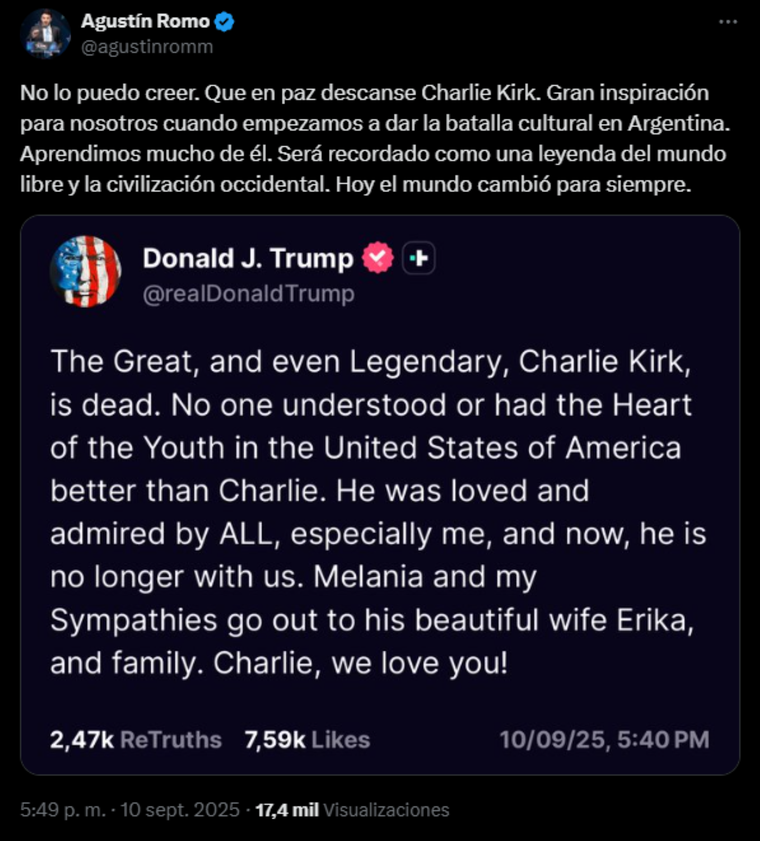The image size is (760, 841).
Task: Click the 2,47k ReTruths counter
Action: (x=135, y=740)
